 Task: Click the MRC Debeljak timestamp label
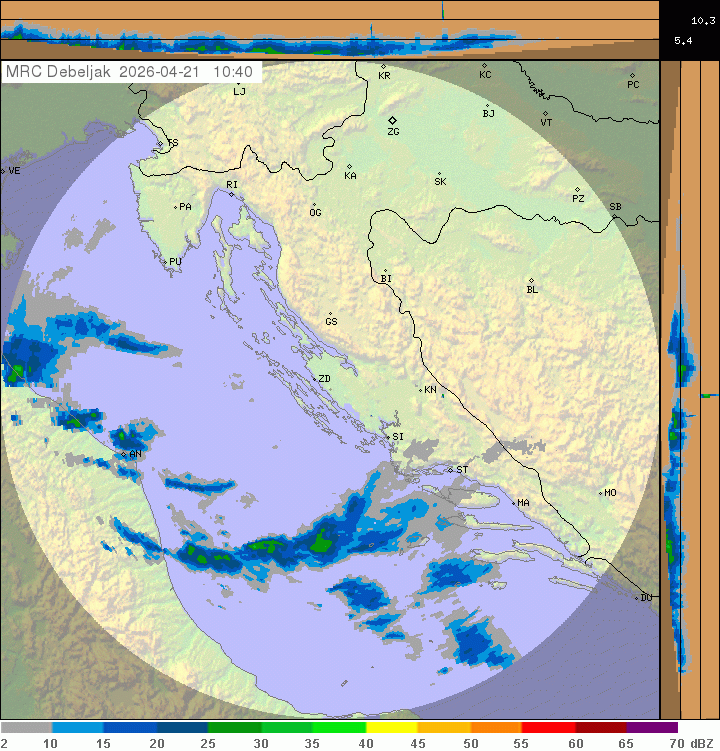(131, 72)
